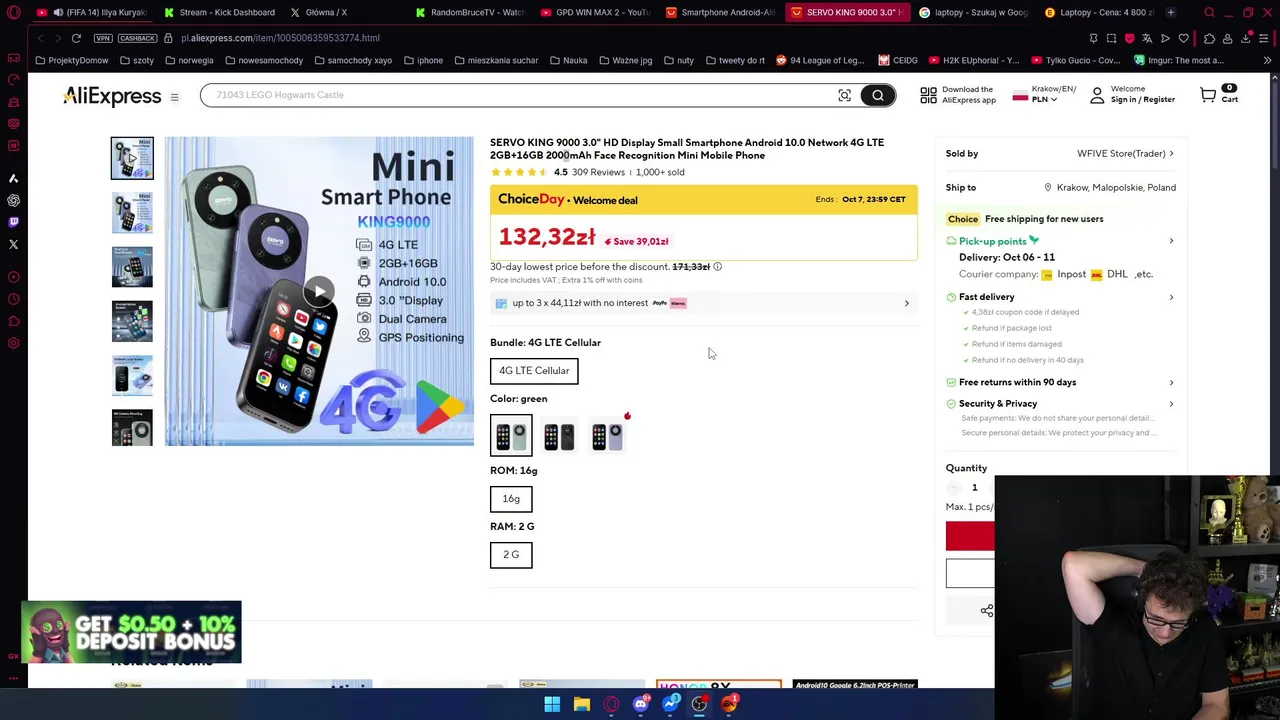Open the shopping cart icon
The image size is (1280, 720).
(1208, 95)
